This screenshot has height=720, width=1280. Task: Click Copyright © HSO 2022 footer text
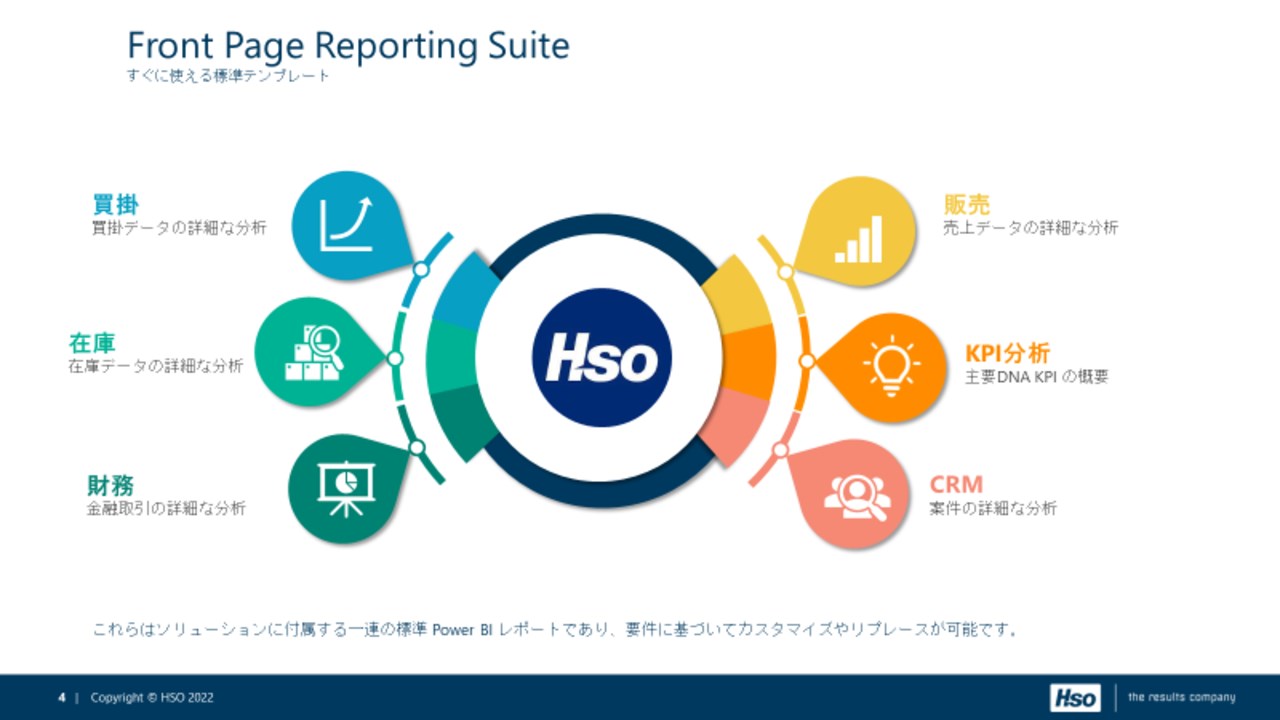click(152, 697)
